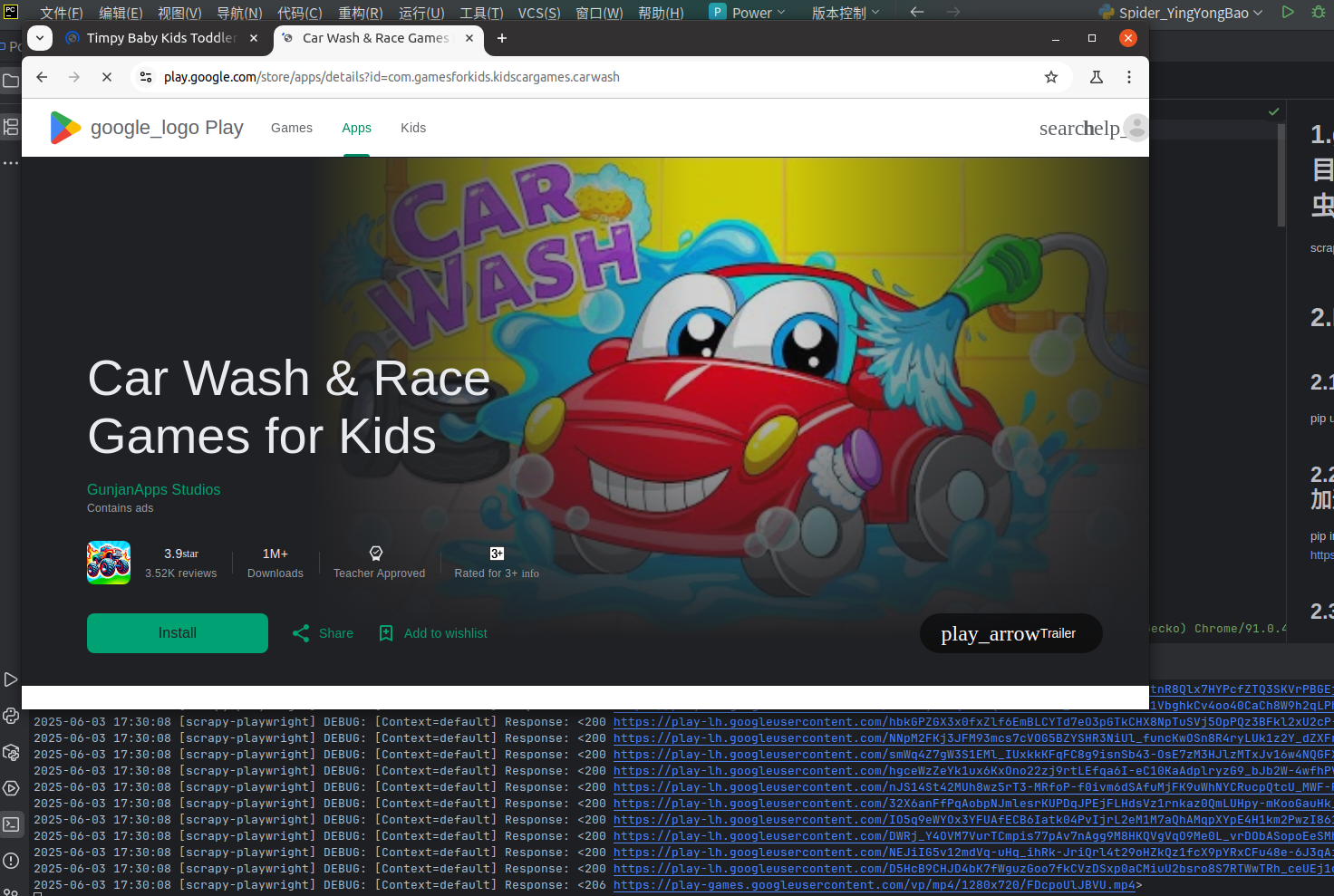
Task: Close the Timpy Baby Kids Toddler tab
Action: [x=254, y=38]
